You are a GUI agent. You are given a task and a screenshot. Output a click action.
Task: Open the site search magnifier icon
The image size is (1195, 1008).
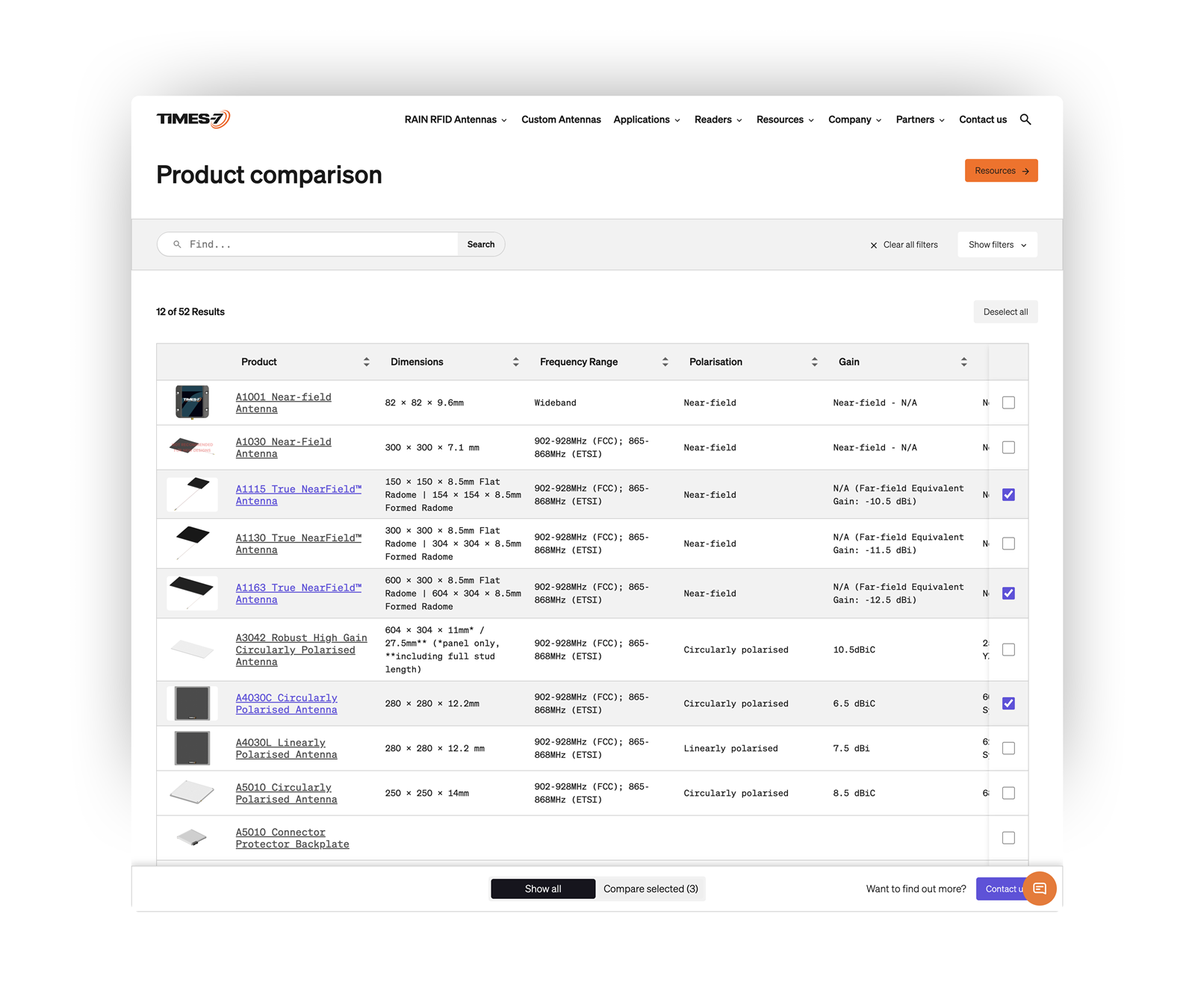[1025, 119]
